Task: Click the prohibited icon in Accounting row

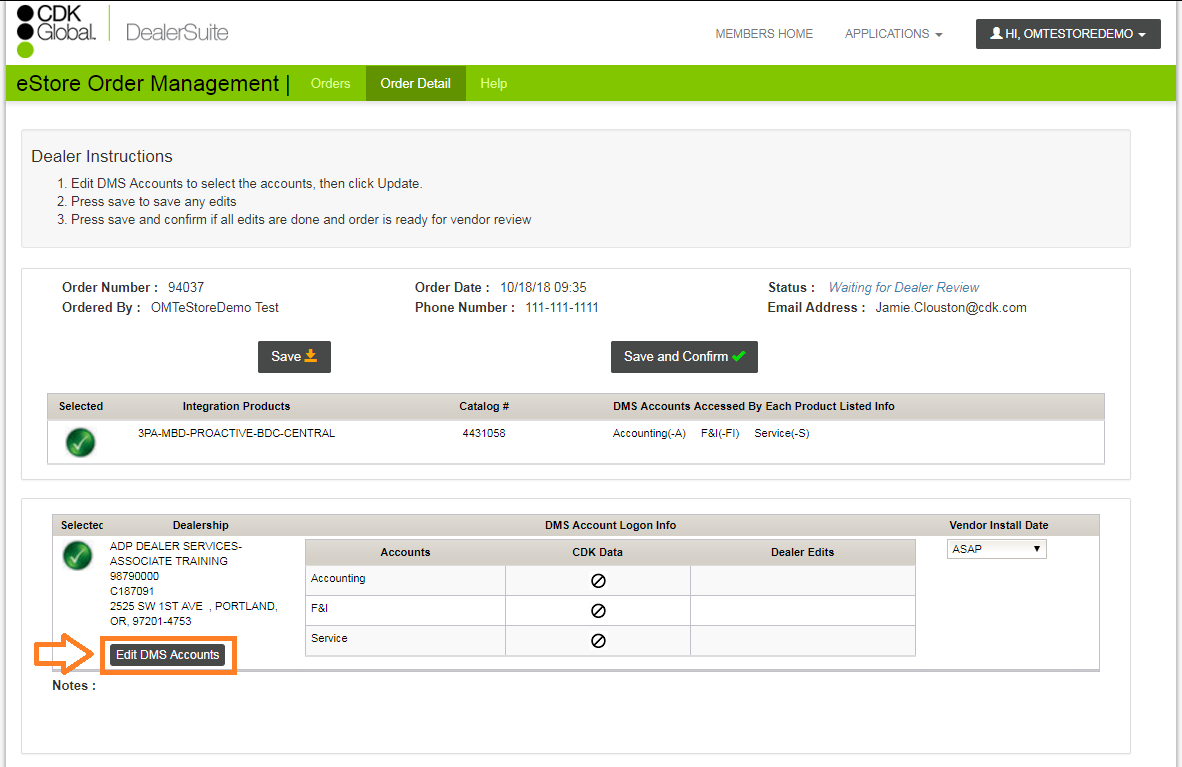Action: [x=598, y=581]
